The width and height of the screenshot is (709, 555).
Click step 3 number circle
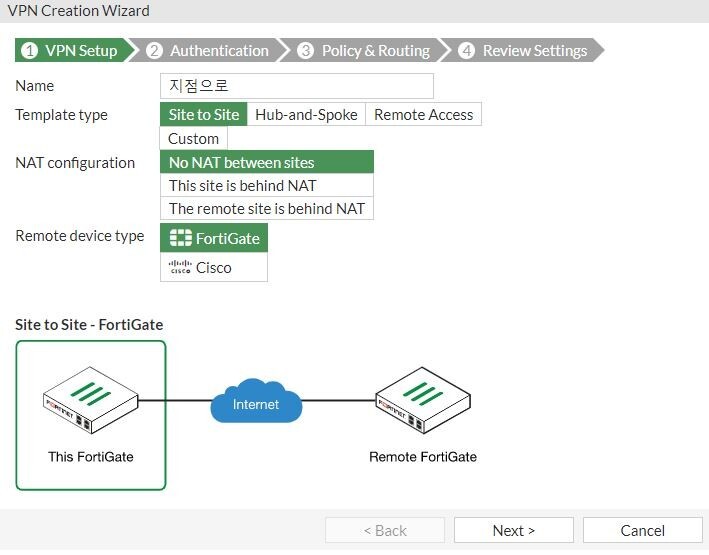306,50
